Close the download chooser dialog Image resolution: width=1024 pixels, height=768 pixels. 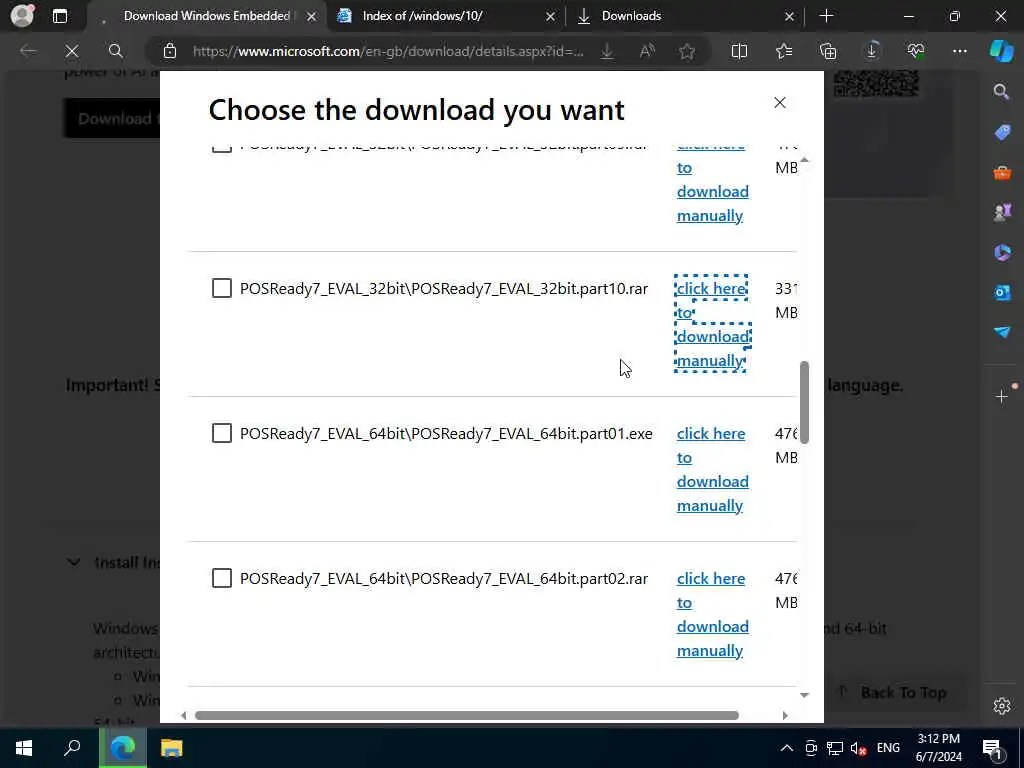pyautogui.click(x=780, y=103)
